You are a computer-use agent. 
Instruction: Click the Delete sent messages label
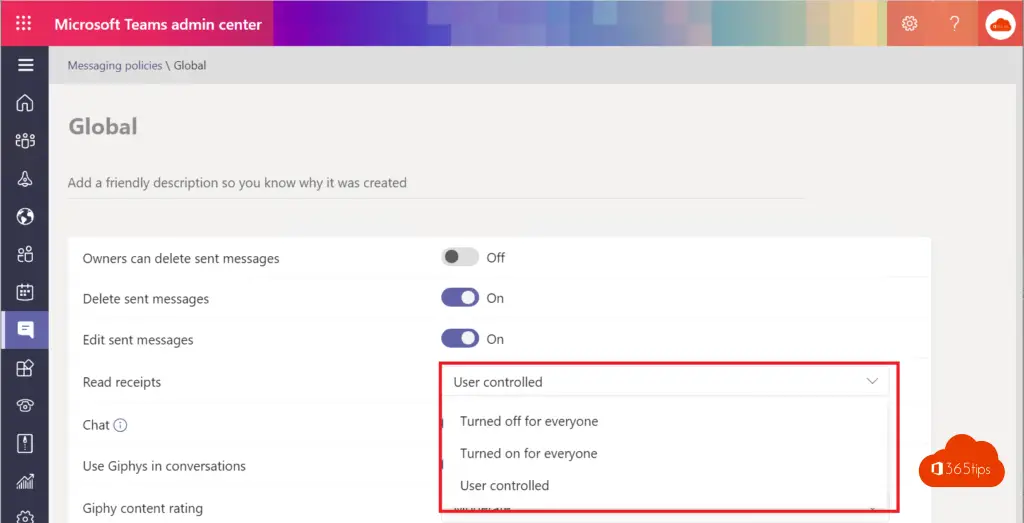pos(146,299)
